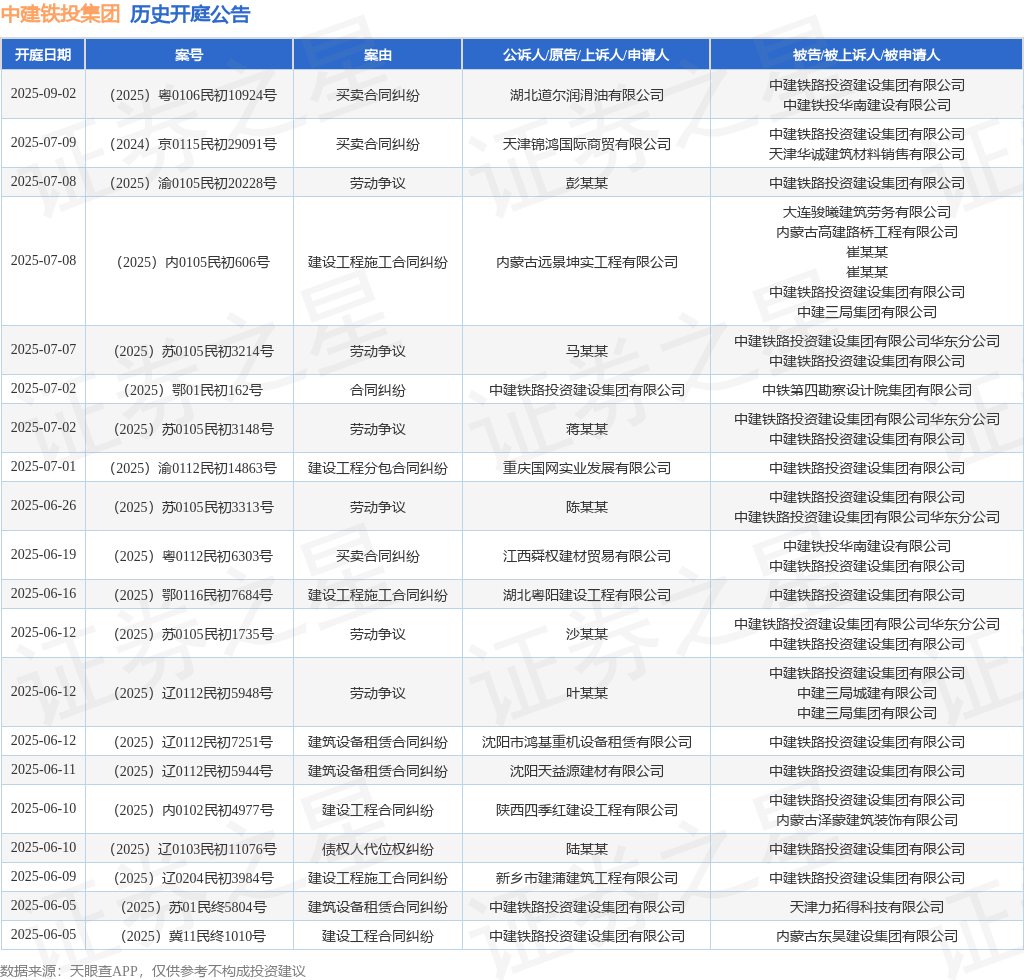Select case number (2025)渝0112民初14863号
Image resolution: width=1024 pixels, height=980 pixels.
coord(193,468)
